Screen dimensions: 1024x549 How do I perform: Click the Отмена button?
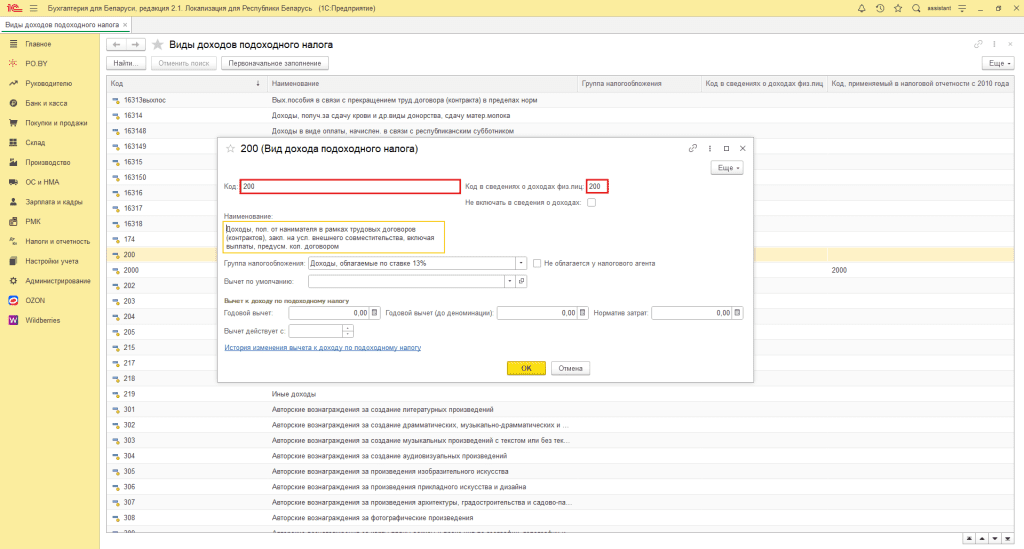pos(570,368)
